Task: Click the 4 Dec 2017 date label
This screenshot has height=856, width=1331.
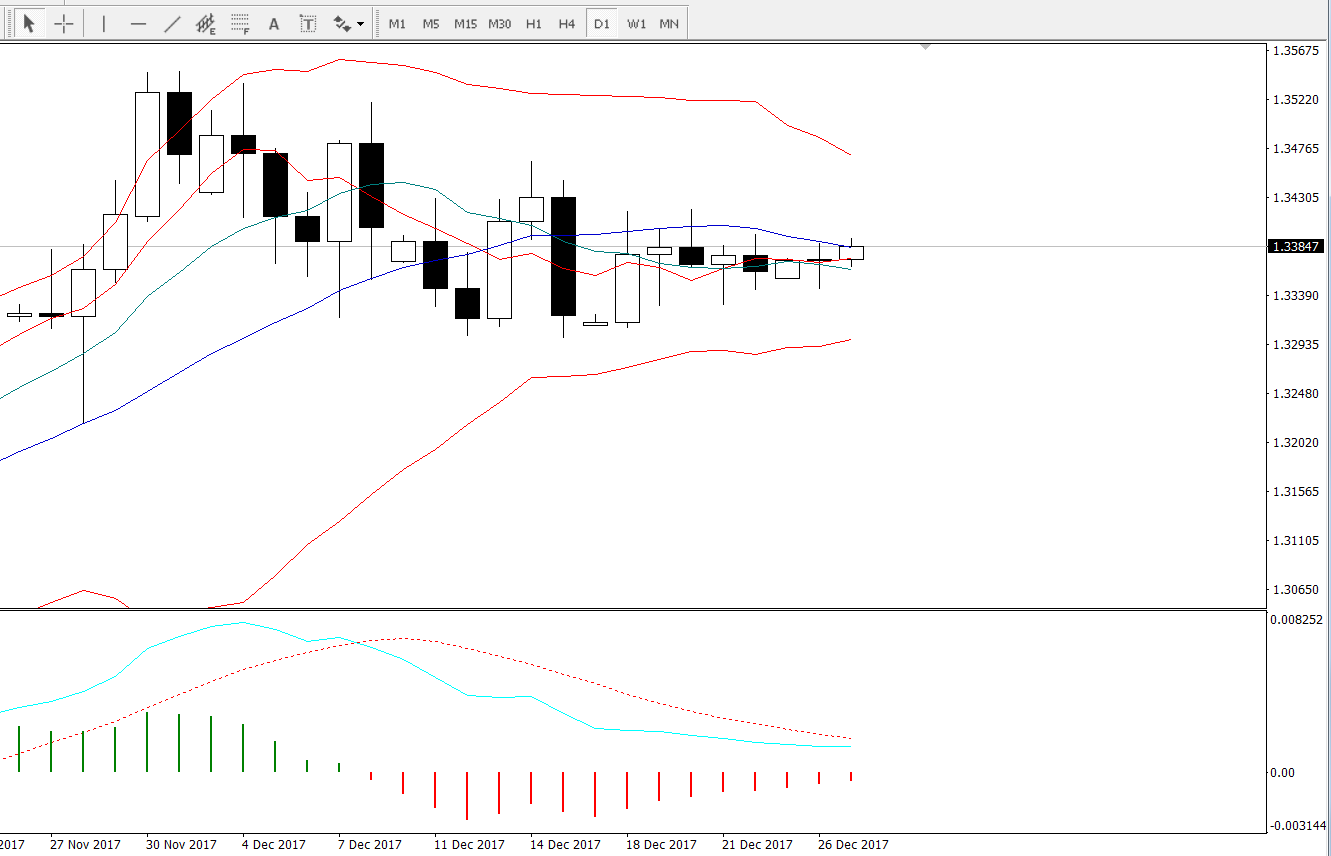Action: click(x=274, y=845)
